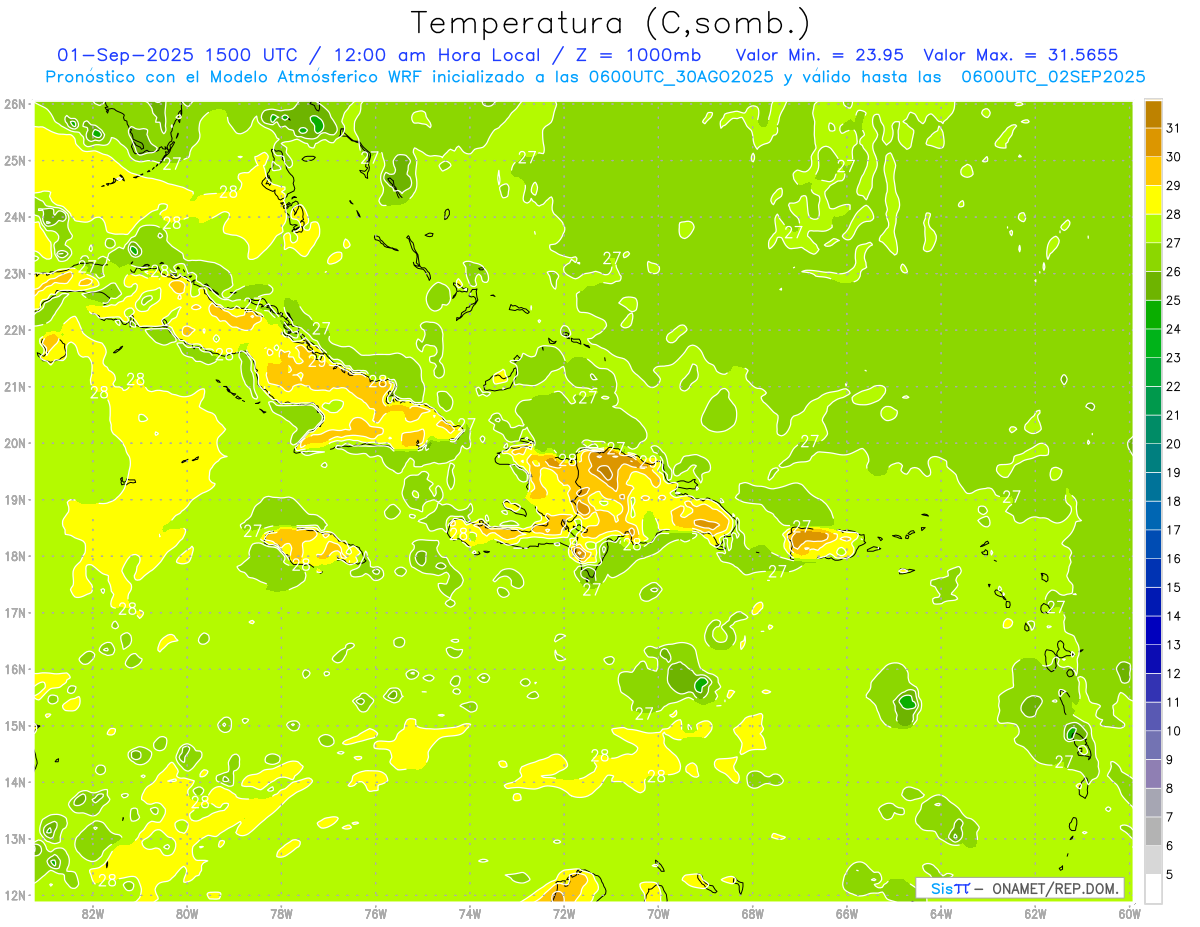Select the "Valor Min. = 23.95" value
Image resolution: width=1200 pixels, height=927 pixels.
tap(820, 55)
